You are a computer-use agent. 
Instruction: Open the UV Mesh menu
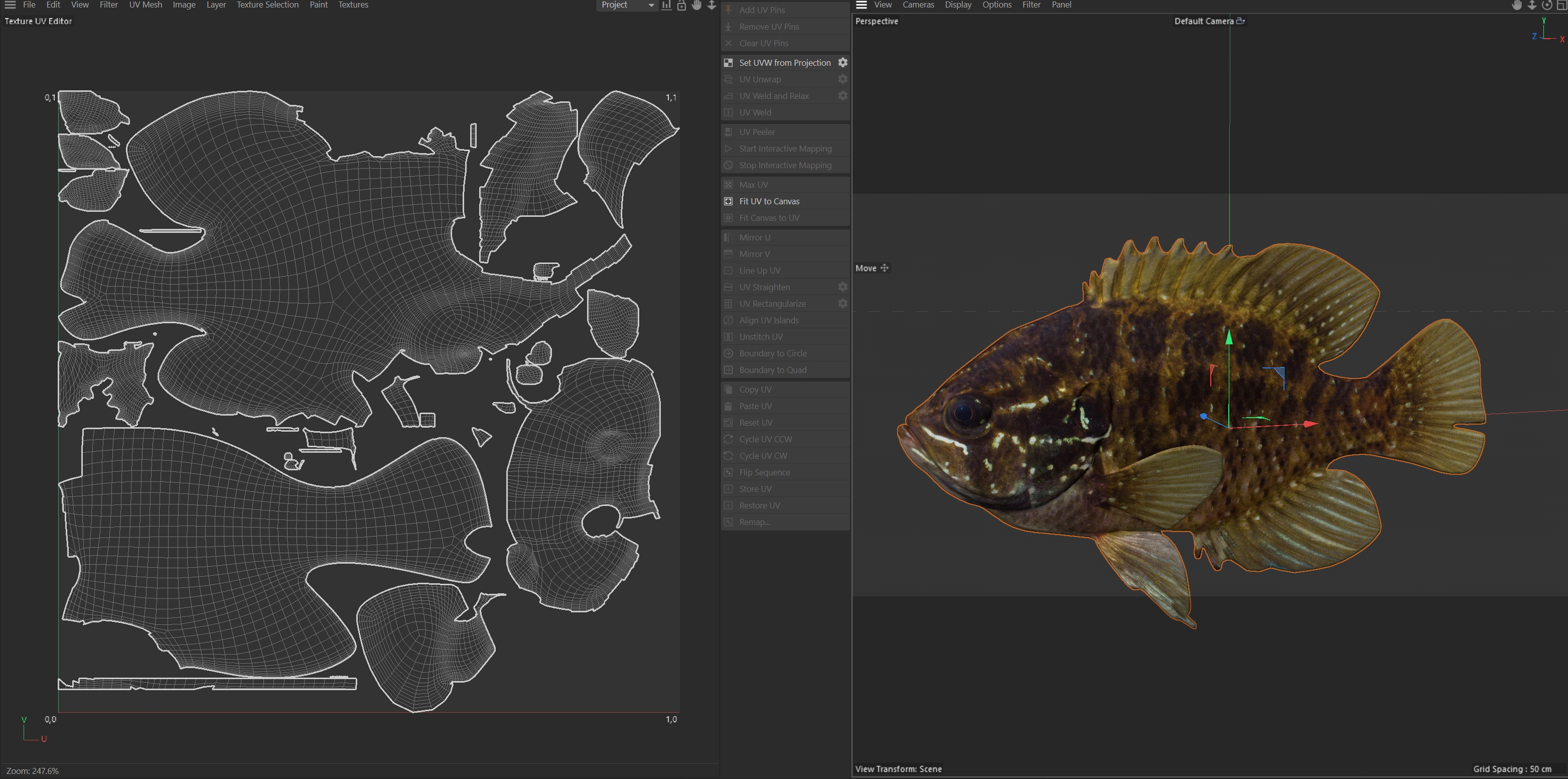tap(146, 5)
